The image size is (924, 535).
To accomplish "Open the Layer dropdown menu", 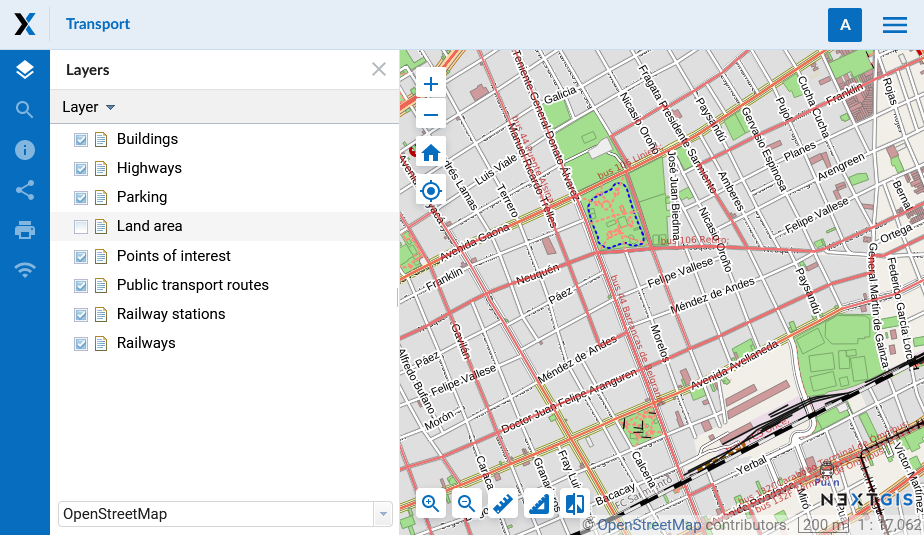I will tap(88, 107).
